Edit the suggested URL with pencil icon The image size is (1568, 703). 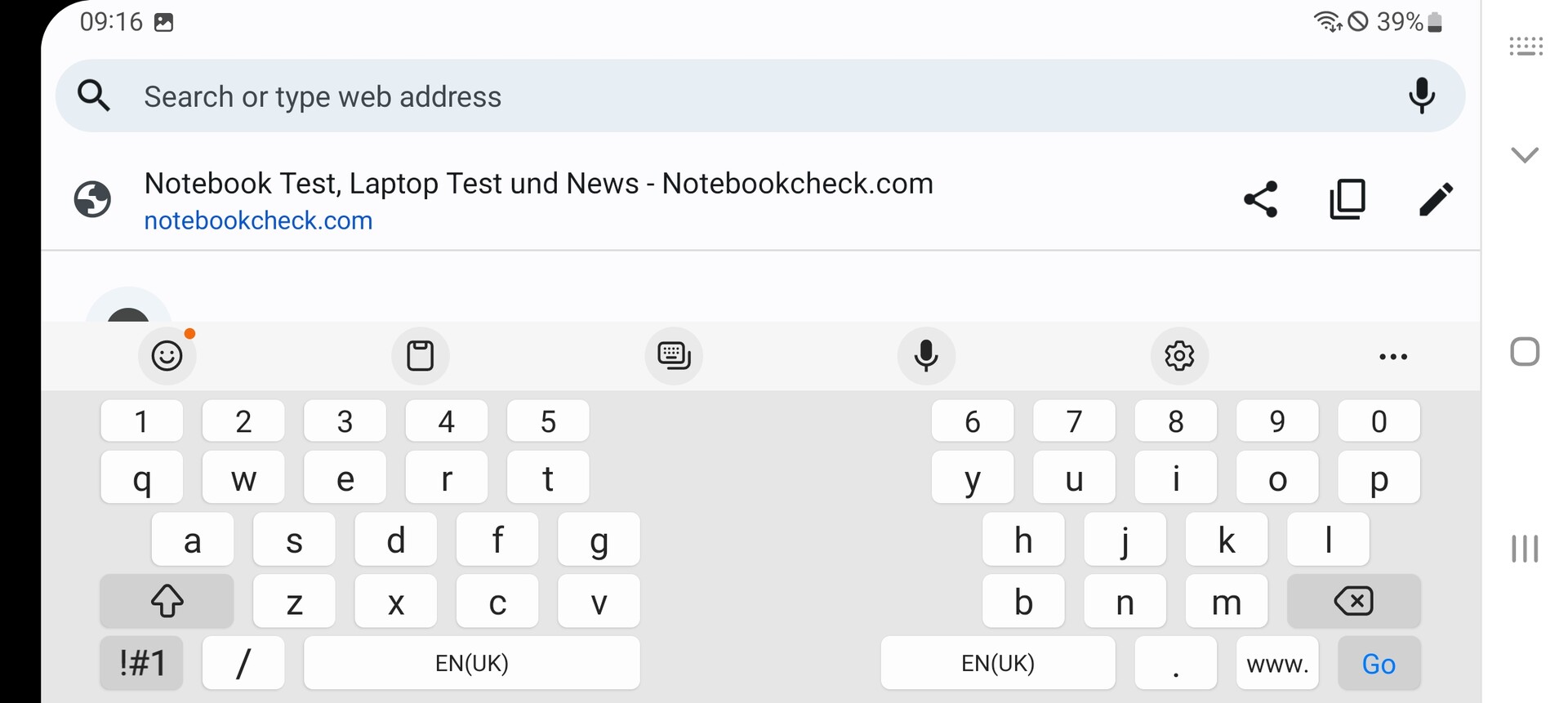pyautogui.click(x=1436, y=199)
